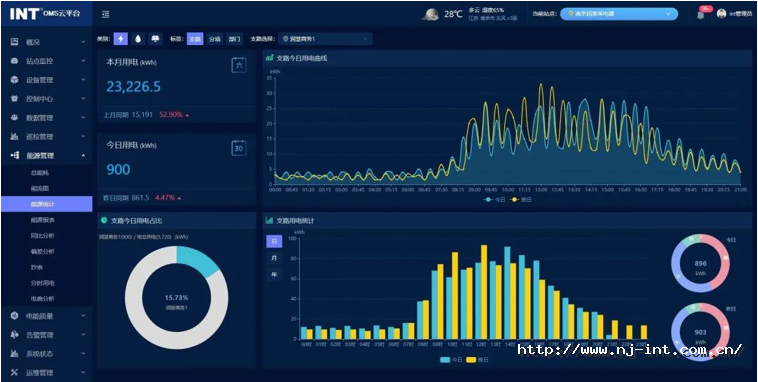Image resolution: width=758 pixels, height=382 pixels.
Task: Select the water drop category icon
Action: 138,39
